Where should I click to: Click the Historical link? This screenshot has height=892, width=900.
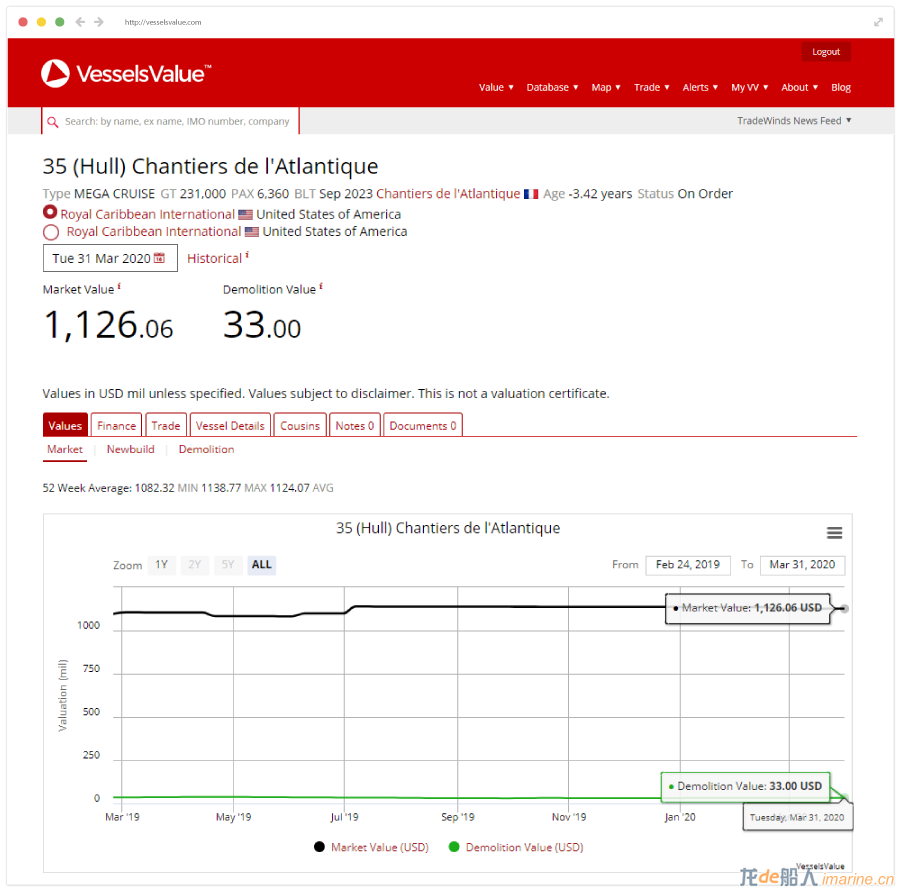tap(214, 259)
